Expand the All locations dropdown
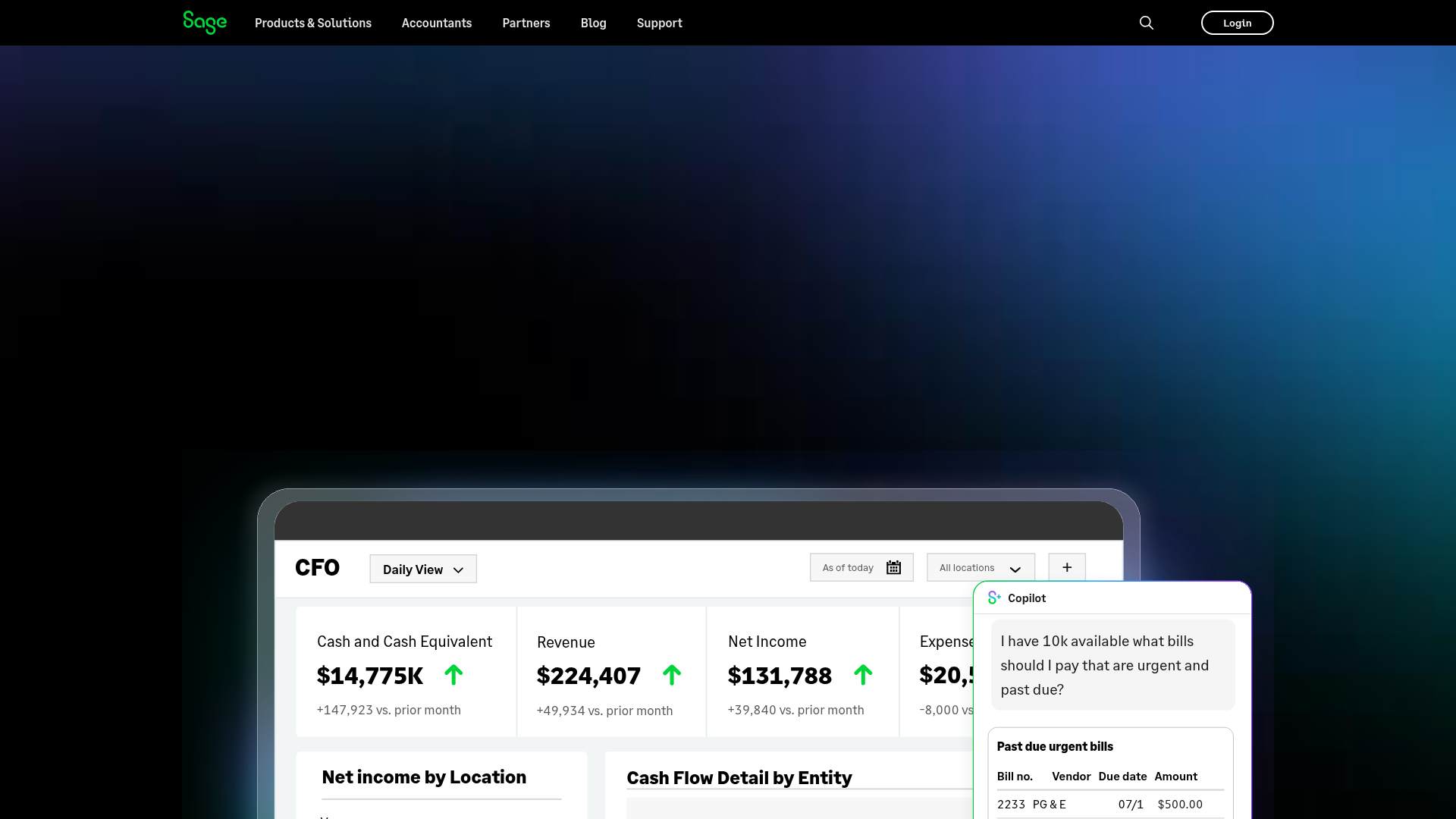This screenshot has width=1456, height=819. (x=981, y=567)
